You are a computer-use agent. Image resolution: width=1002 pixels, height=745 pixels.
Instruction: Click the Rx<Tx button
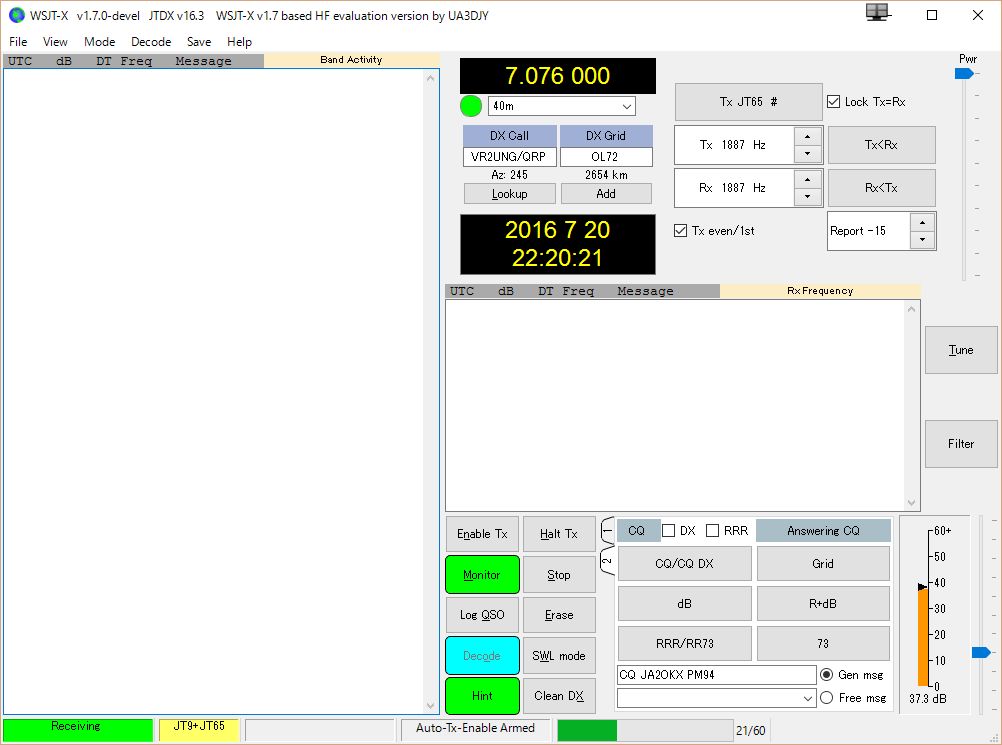tap(881, 188)
